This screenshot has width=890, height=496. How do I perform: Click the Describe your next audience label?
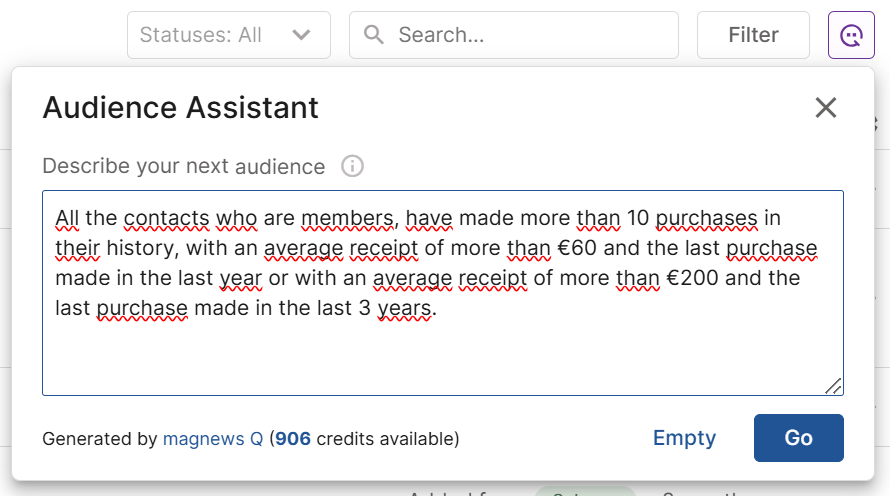184,167
